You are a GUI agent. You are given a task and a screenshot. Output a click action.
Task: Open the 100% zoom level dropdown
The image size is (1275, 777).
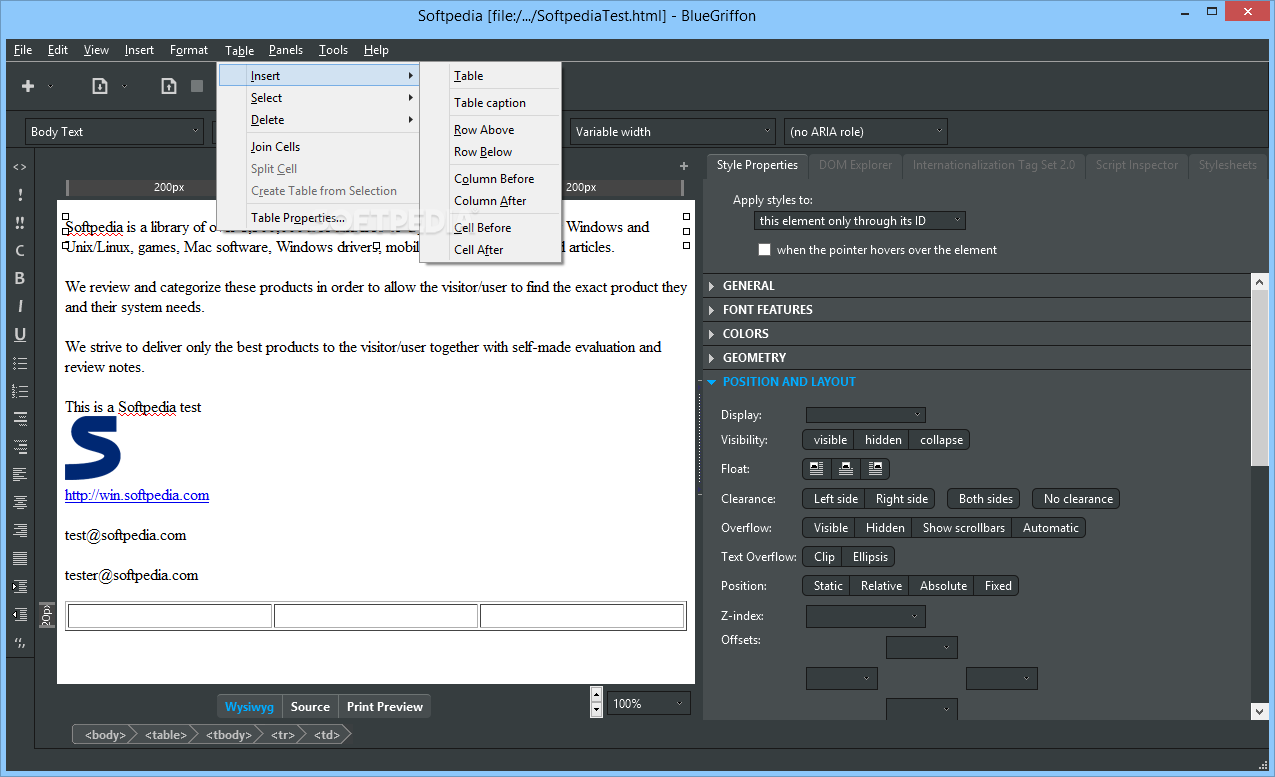pyautogui.click(x=649, y=704)
